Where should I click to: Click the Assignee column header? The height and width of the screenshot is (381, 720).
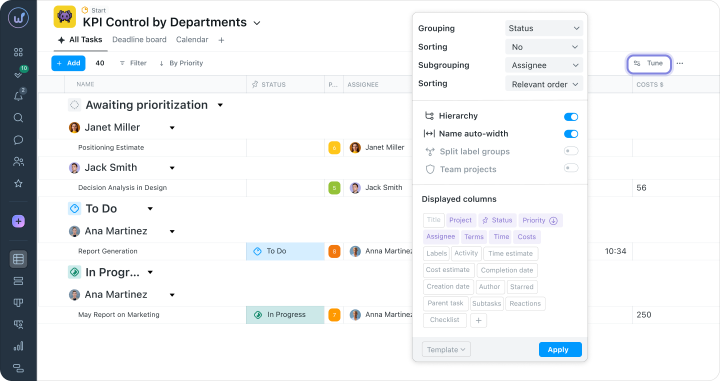(x=363, y=84)
